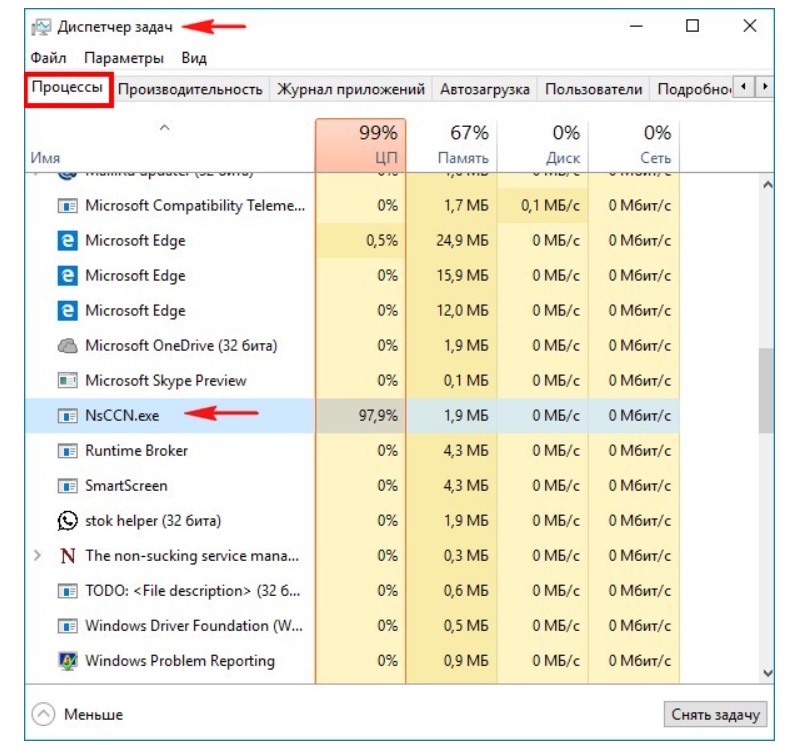Viewport: 802px width, 747px height.
Task: Open the Файл menu
Action: (48, 58)
